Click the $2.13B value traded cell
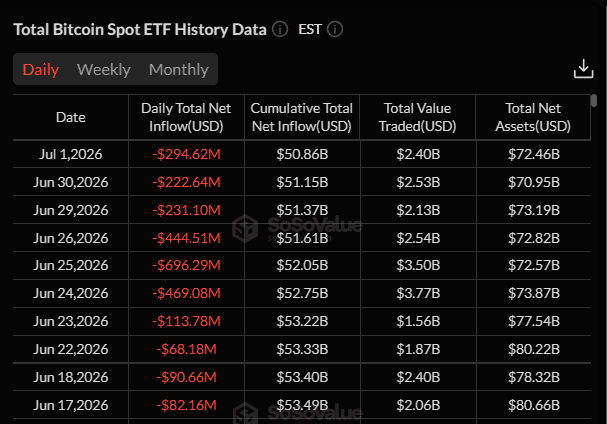Viewport: 607px width, 424px height. click(x=418, y=210)
